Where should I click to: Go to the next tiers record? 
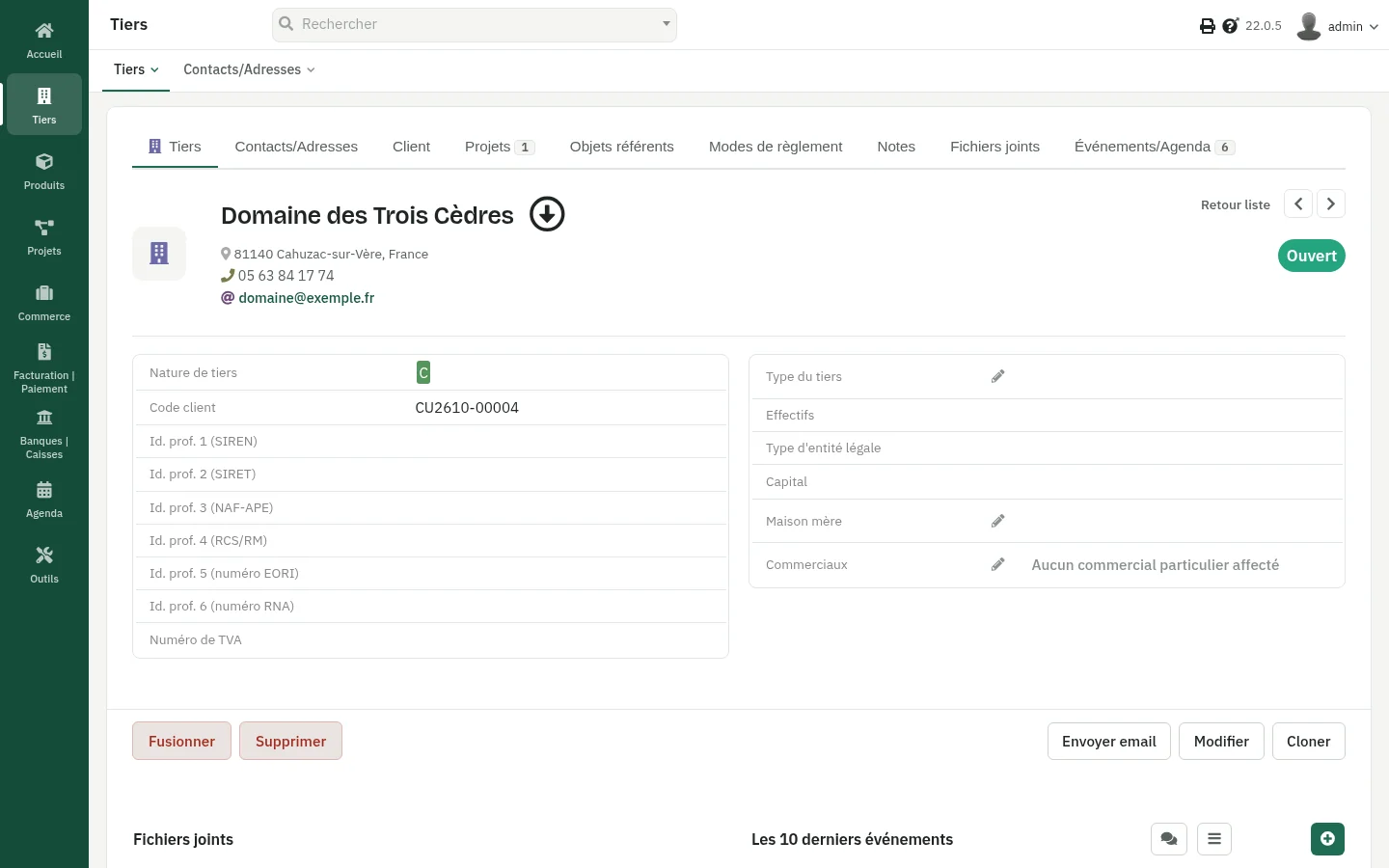(x=1331, y=203)
